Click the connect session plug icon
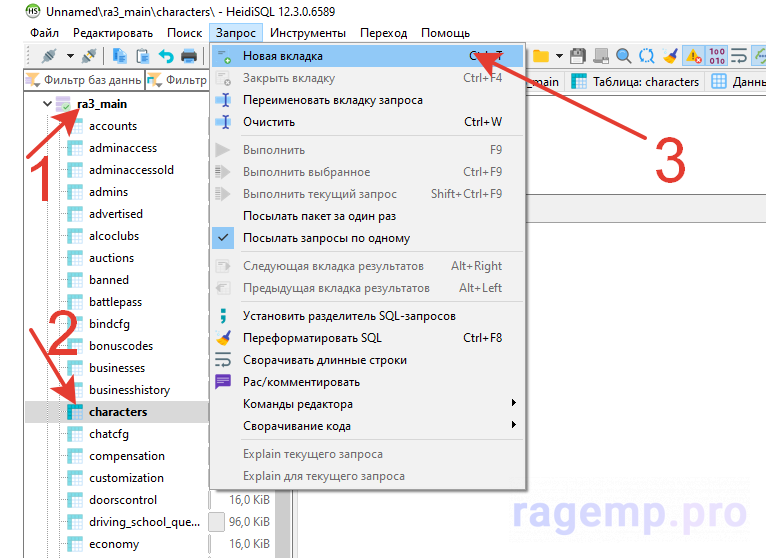Image resolution: width=766 pixels, height=558 pixels. coord(47,56)
